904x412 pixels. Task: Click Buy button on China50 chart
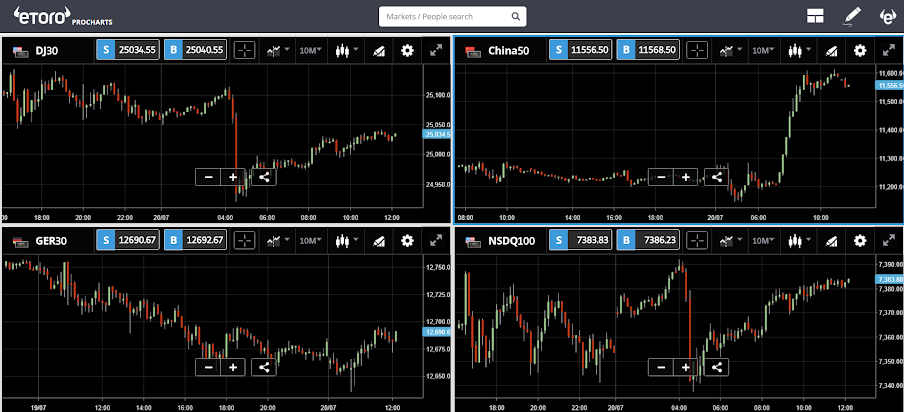click(648, 50)
